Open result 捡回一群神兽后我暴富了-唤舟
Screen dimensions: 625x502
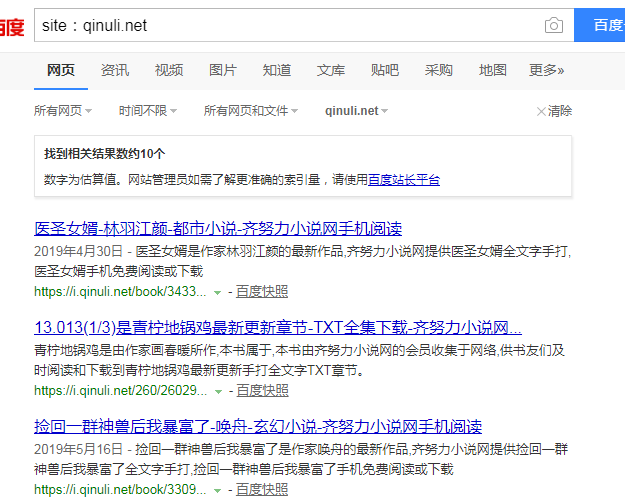(x=258, y=426)
